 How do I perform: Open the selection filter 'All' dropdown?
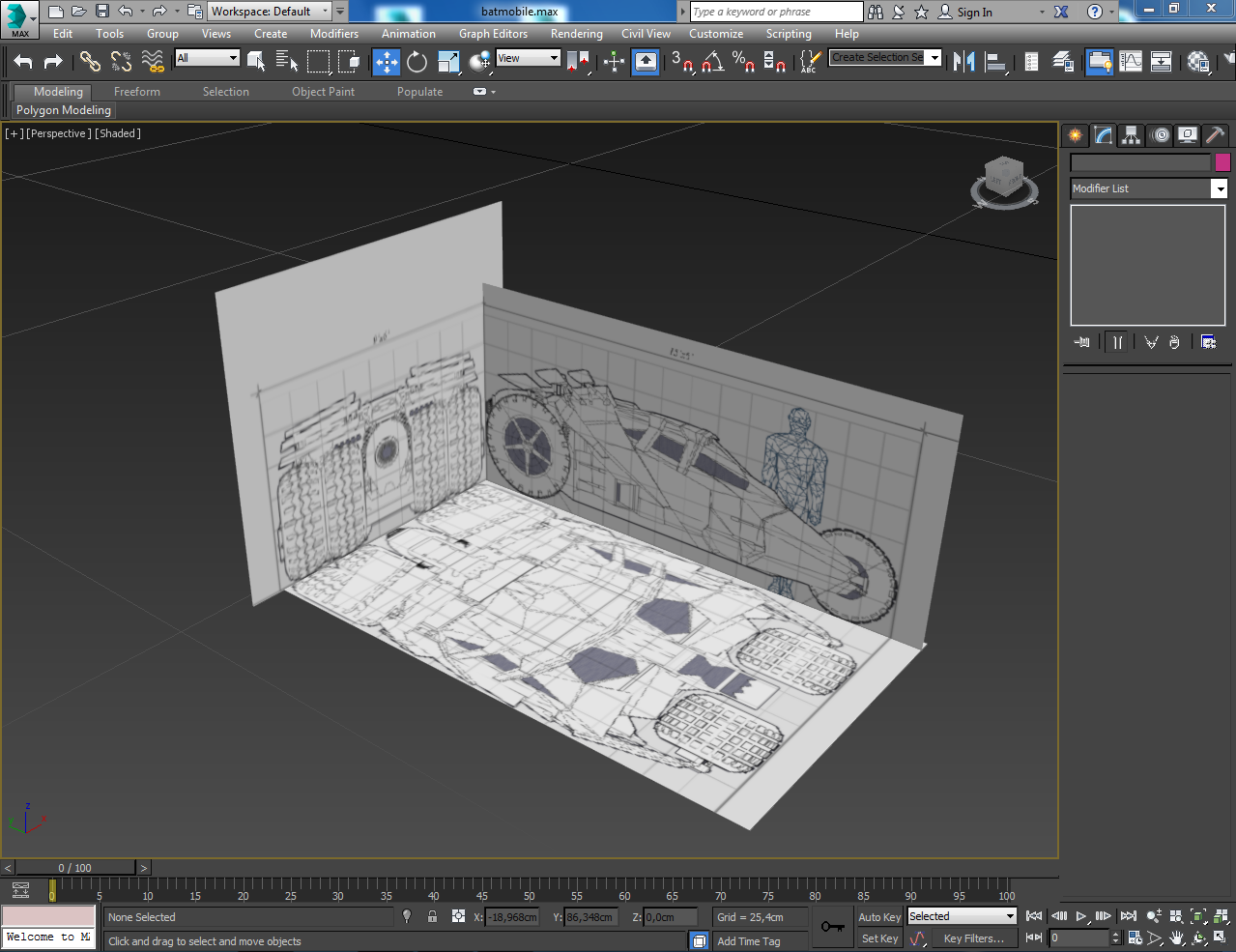(207, 58)
